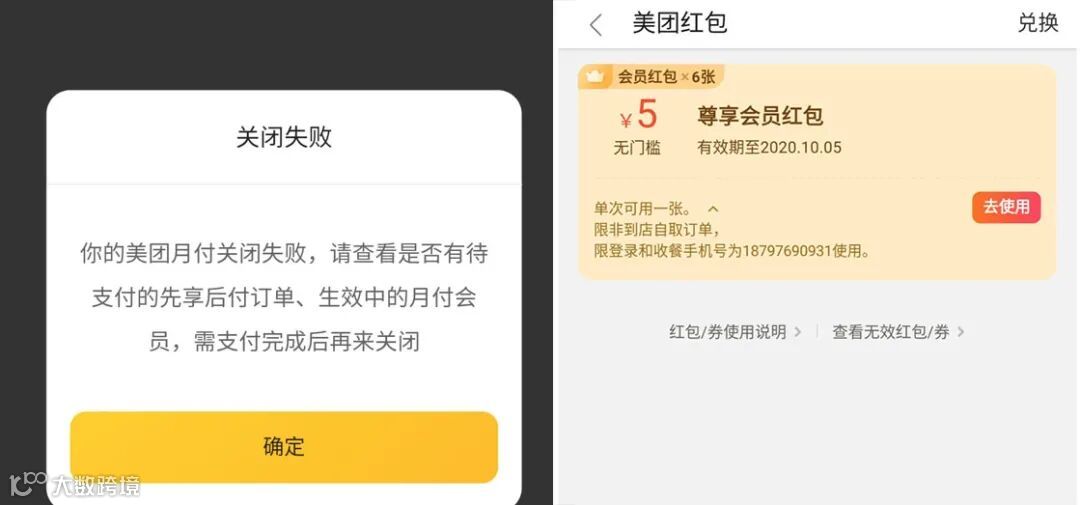Viewport: 1080px width, 505px height.
Task: Click the 尊享会员红包 coupon title
Action: coord(760,116)
